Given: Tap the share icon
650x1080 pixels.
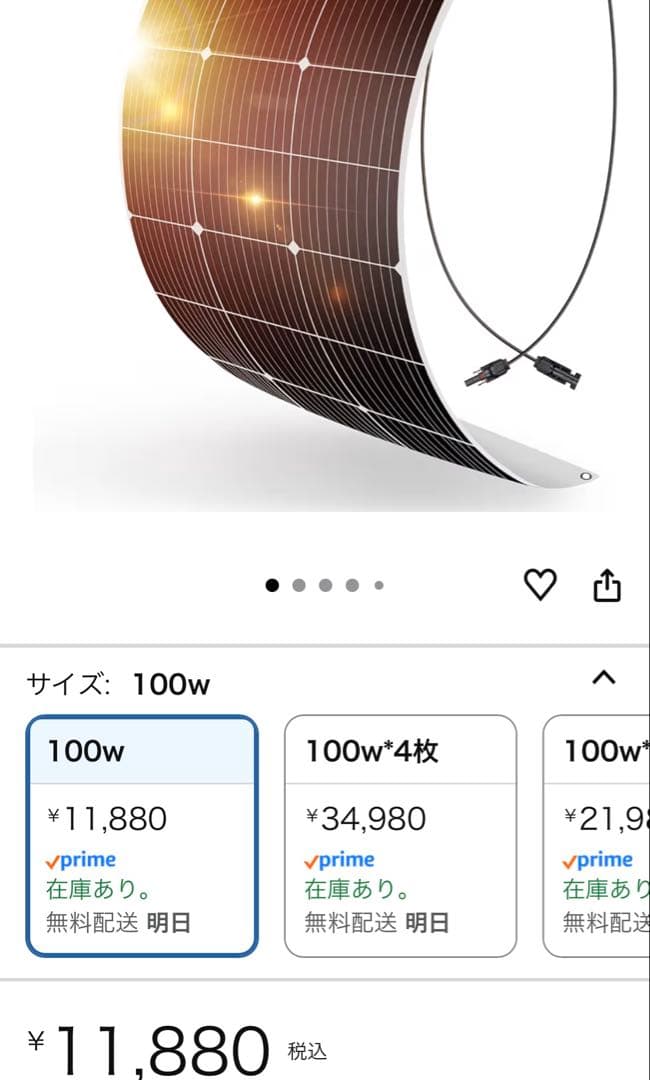Looking at the screenshot, I should pos(607,585).
